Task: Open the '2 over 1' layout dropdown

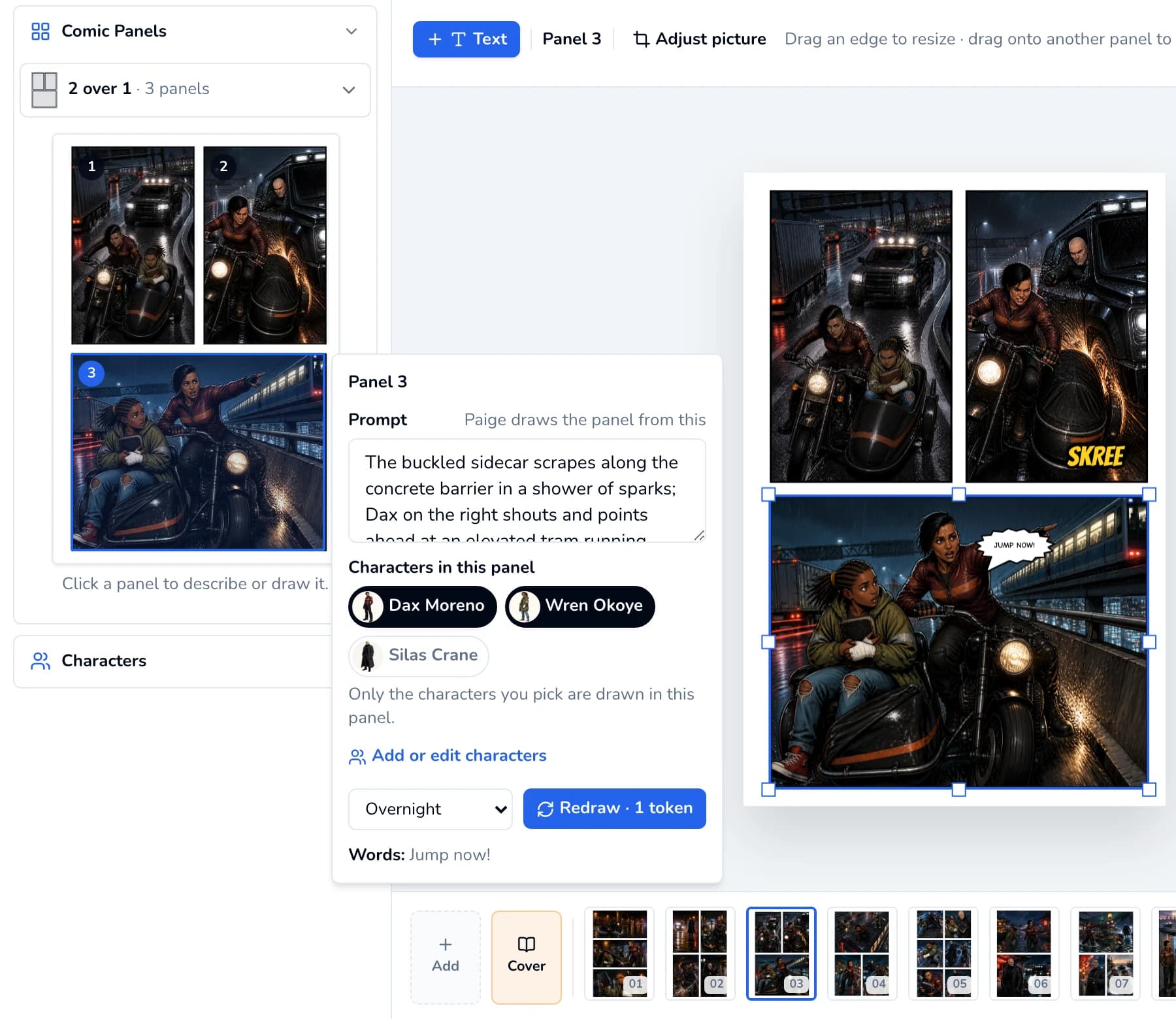Action: [x=195, y=89]
